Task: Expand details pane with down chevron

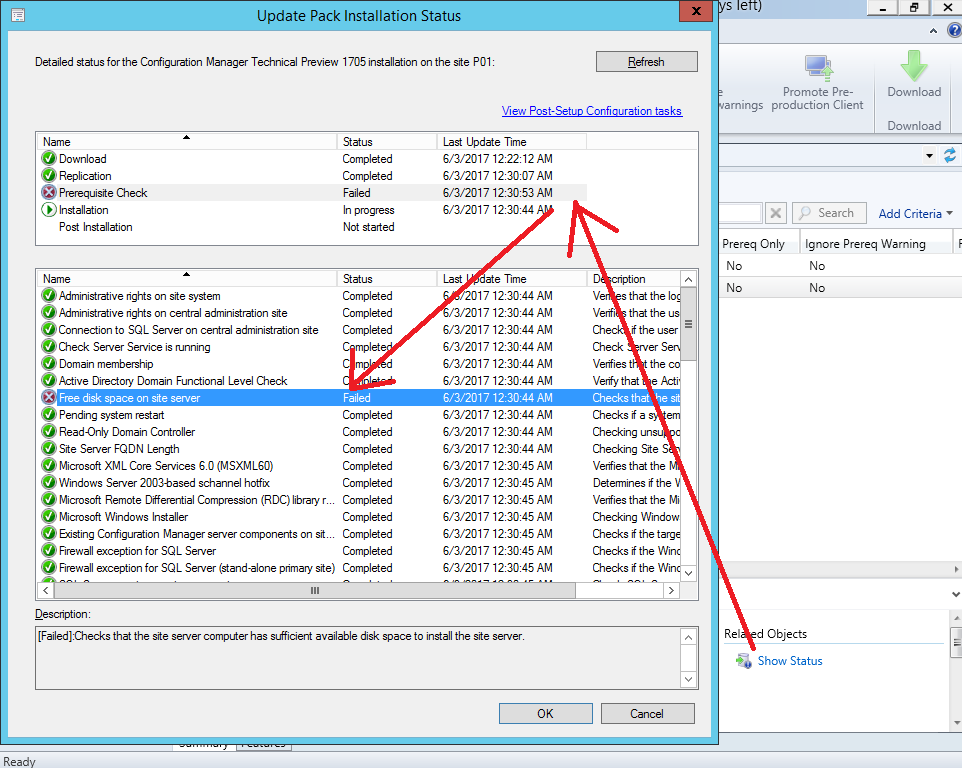Action: [955, 594]
